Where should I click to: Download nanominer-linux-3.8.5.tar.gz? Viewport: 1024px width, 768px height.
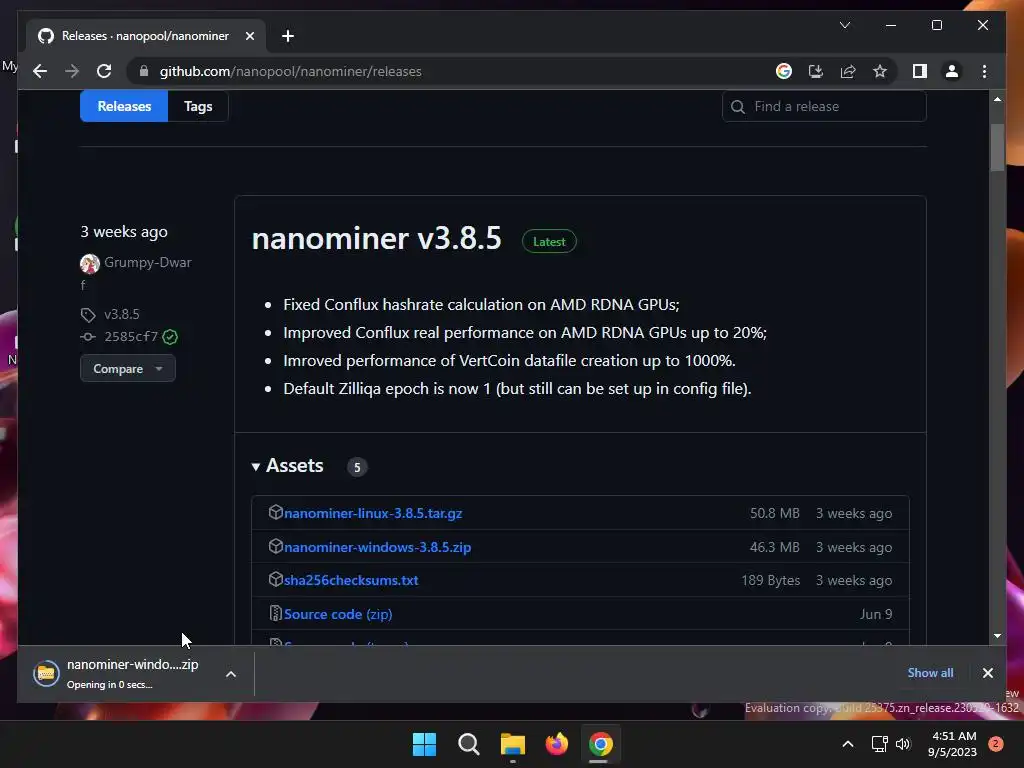pyautogui.click(x=373, y=513)
